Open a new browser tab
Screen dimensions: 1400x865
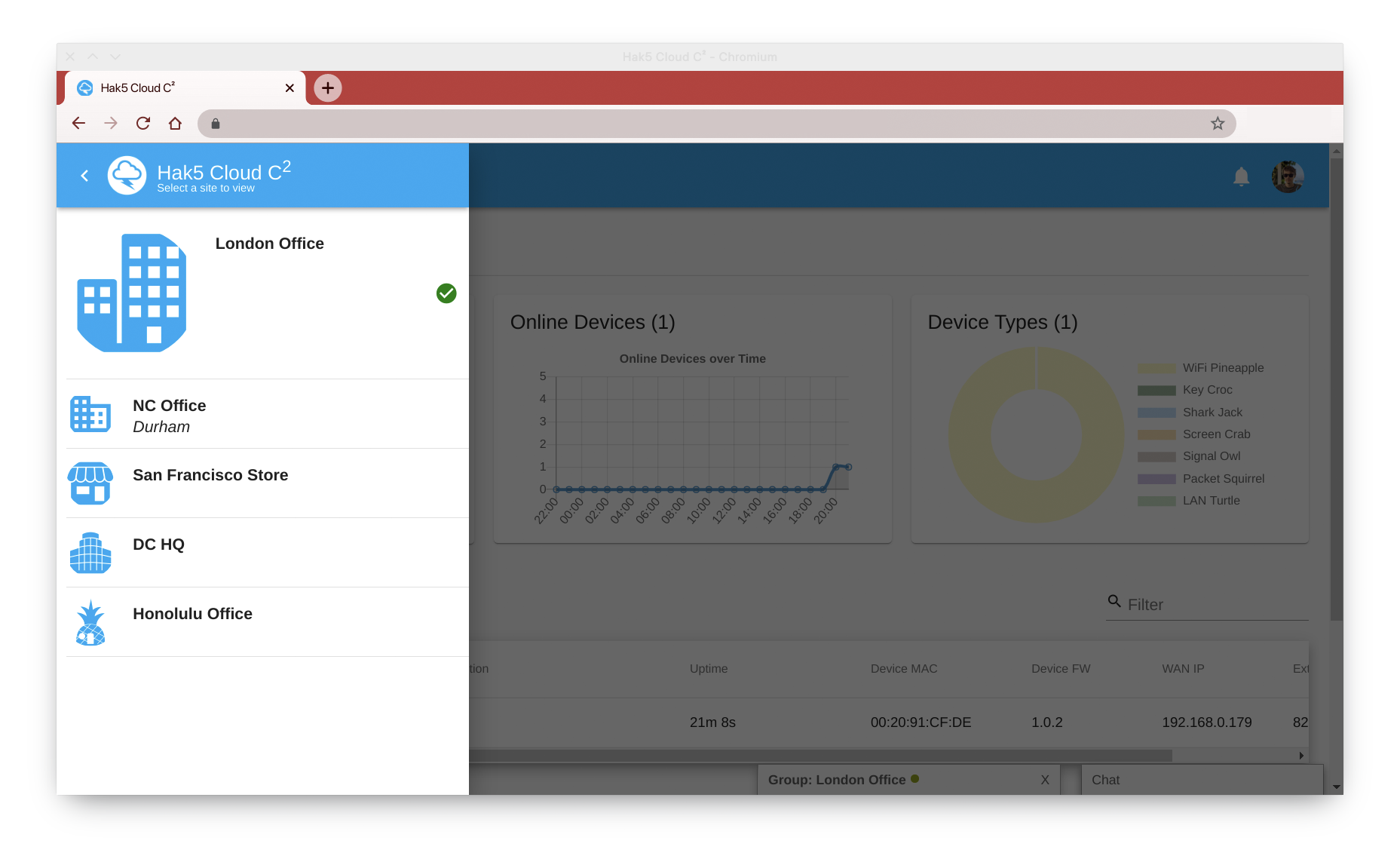pyautogui.click(x=328, y=88)
